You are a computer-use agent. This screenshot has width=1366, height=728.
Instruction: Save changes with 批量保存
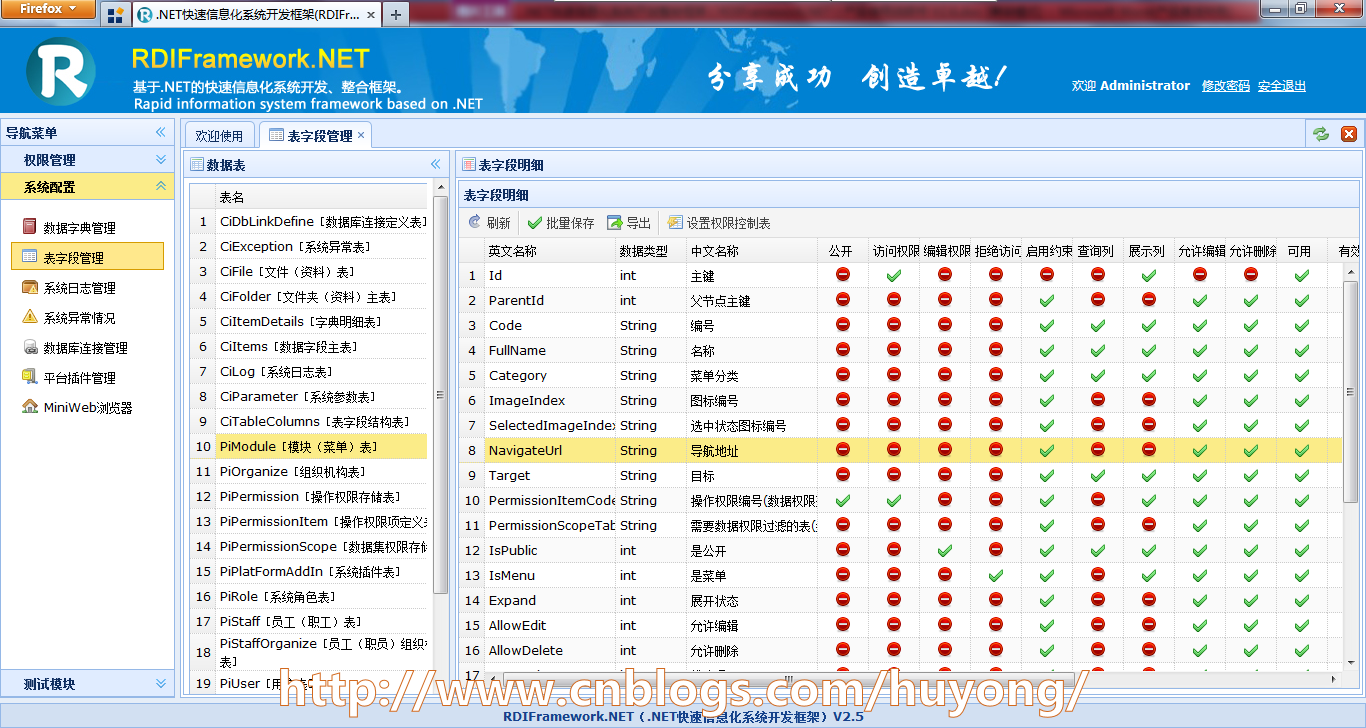pos(557,222)
